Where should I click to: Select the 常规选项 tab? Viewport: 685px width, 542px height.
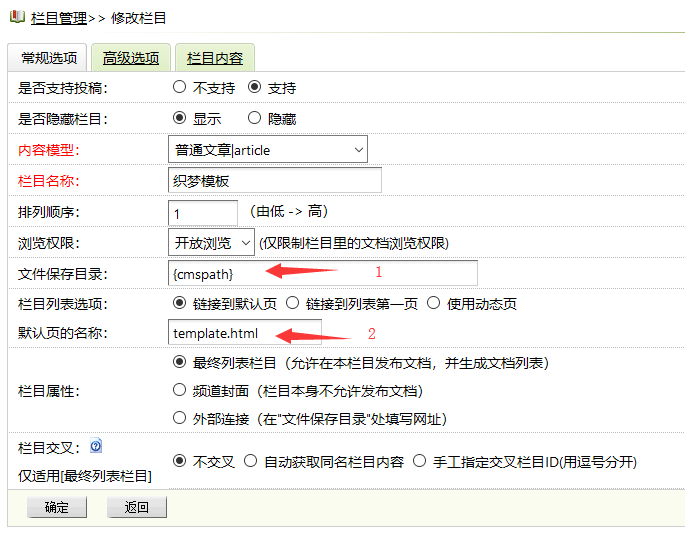pos(48,58)
